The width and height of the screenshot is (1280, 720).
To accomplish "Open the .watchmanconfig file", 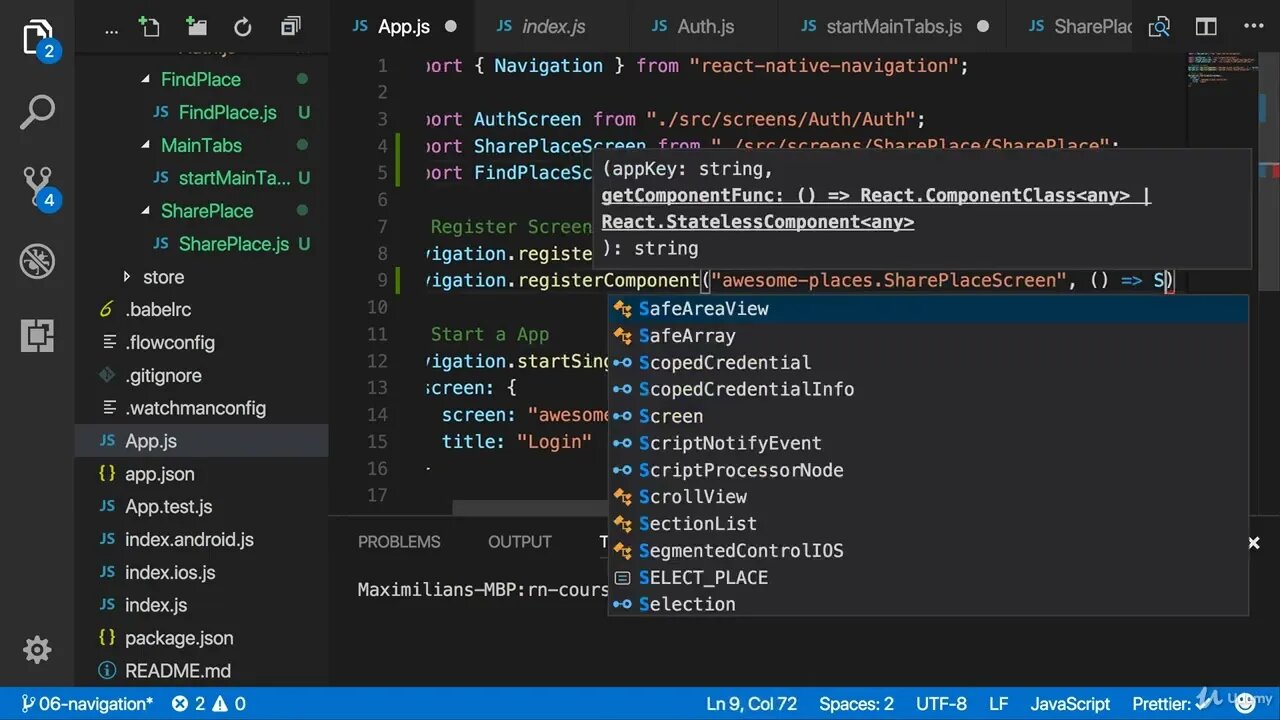I will click(195, 408).
